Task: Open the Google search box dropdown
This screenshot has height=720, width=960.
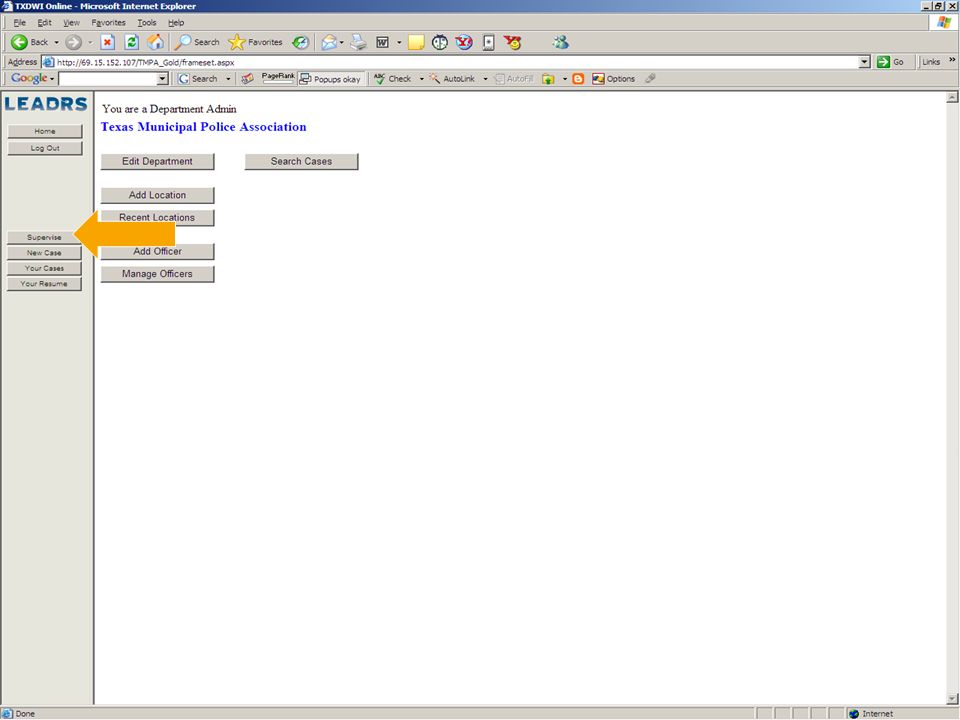Action: point(162,78)
